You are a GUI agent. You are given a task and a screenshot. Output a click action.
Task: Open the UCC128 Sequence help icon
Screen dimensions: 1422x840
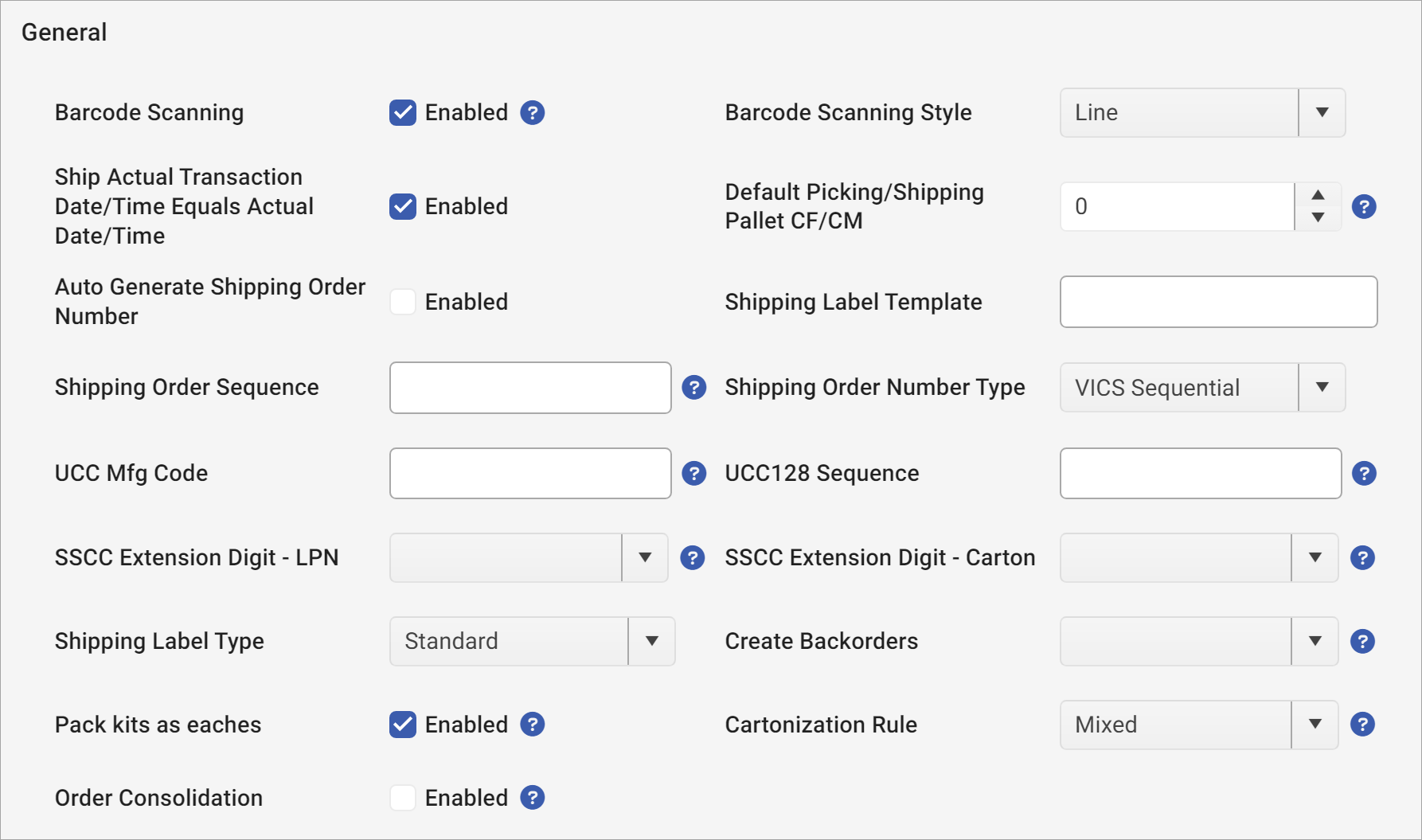coord(1364,473)
